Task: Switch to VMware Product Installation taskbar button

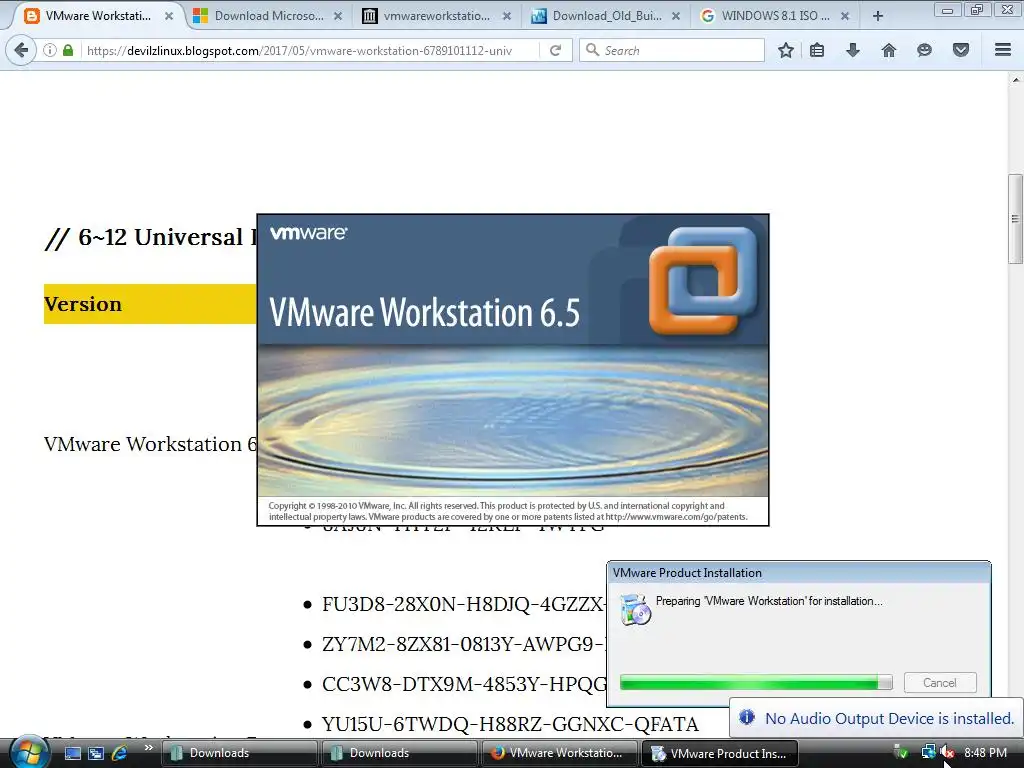Action: point(720,753)
